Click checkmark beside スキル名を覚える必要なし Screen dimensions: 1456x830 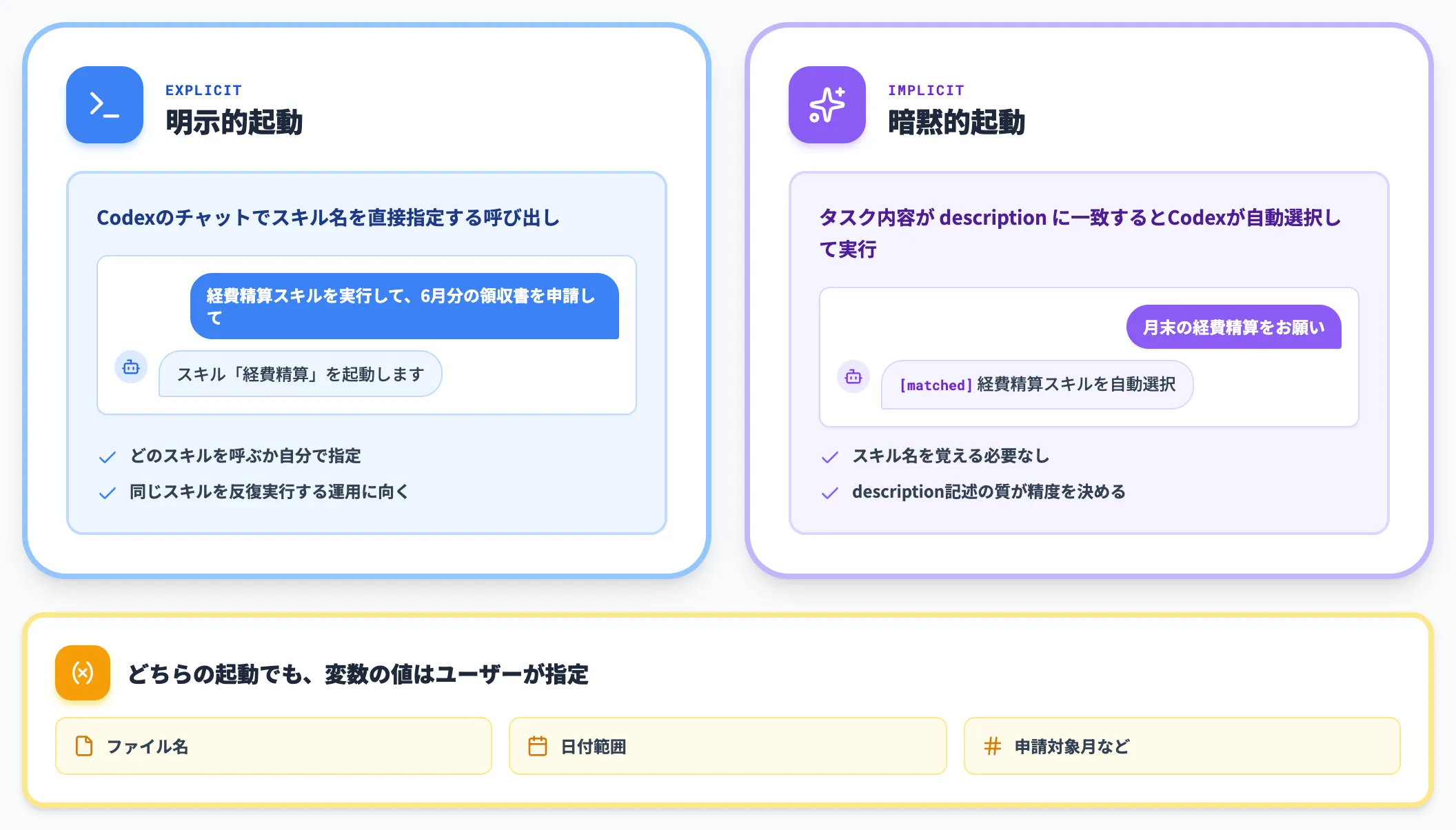(830, 457)
